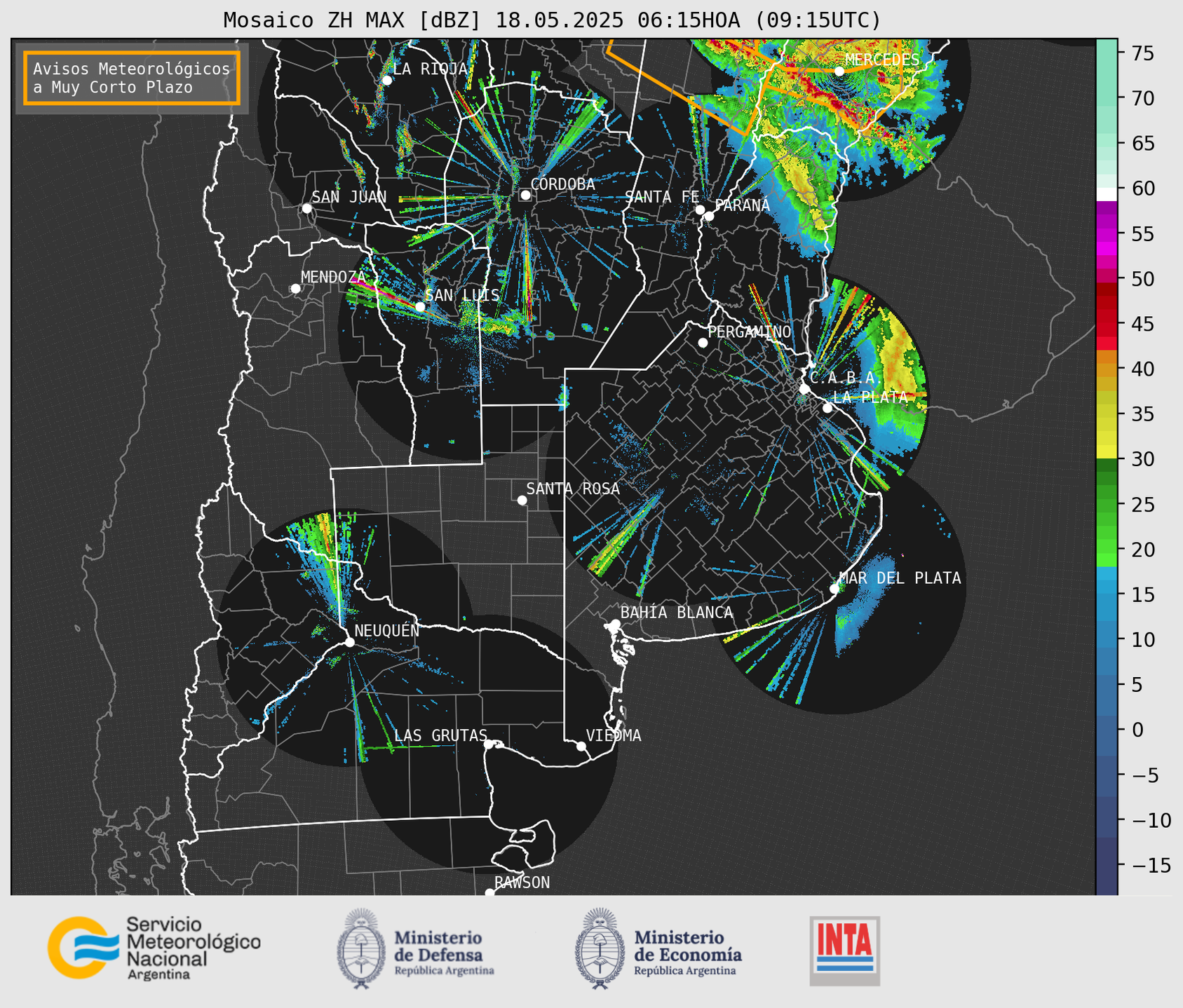Image resolution: width=1183 pixels, height=1008 pixels.
Task: Click the 70 dBZ label on color scale
Action: click(x=1142, y=98)
